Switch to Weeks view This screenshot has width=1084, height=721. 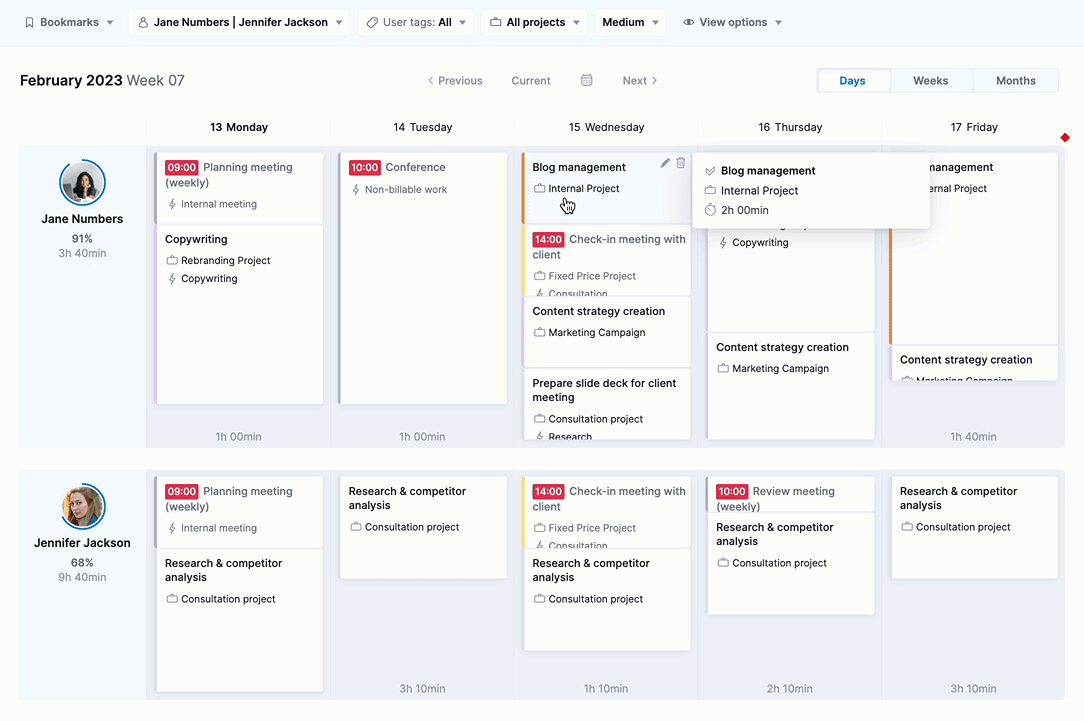coord(931,81)
